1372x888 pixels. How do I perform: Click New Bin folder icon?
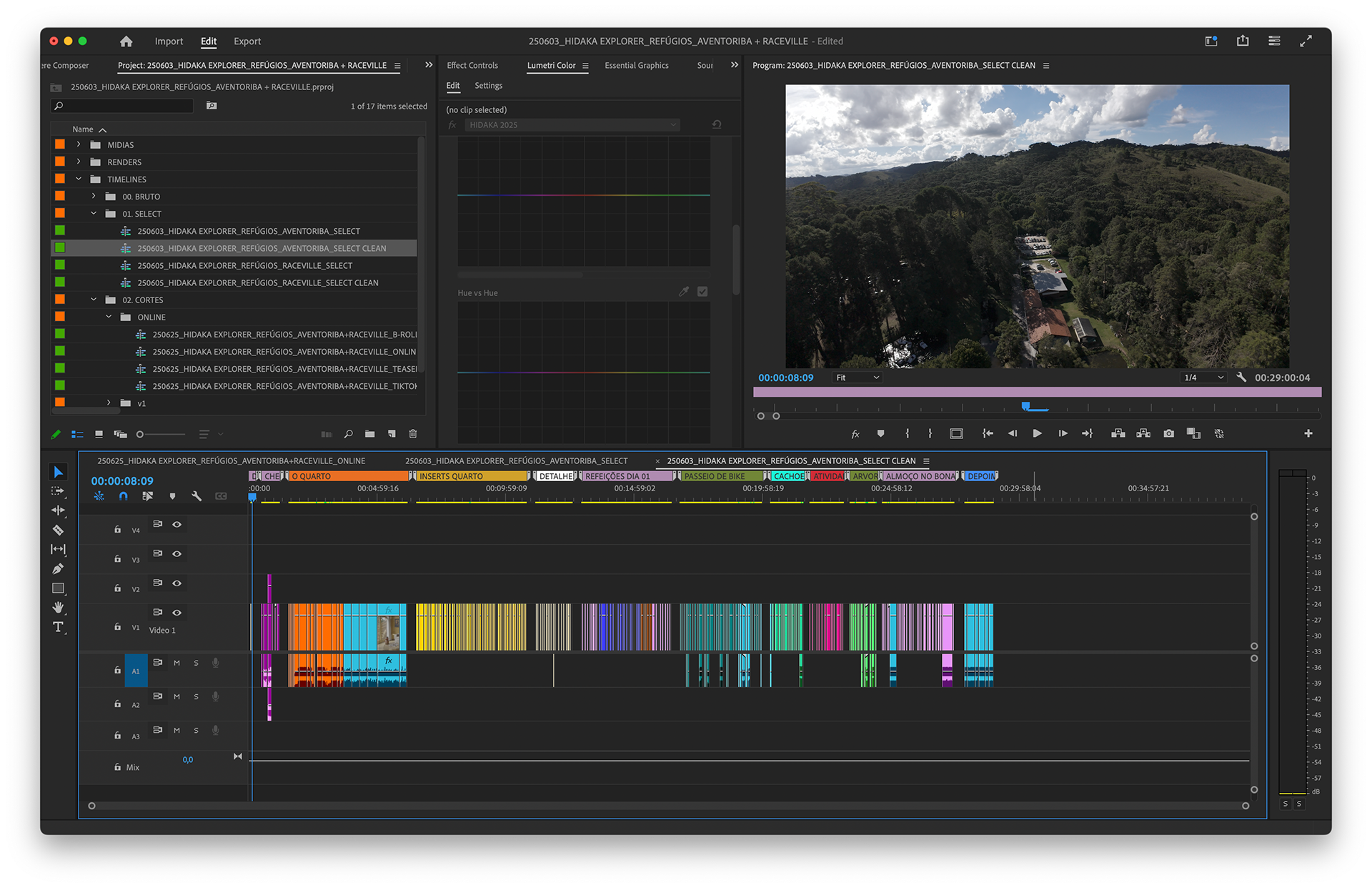click(369, 434)
